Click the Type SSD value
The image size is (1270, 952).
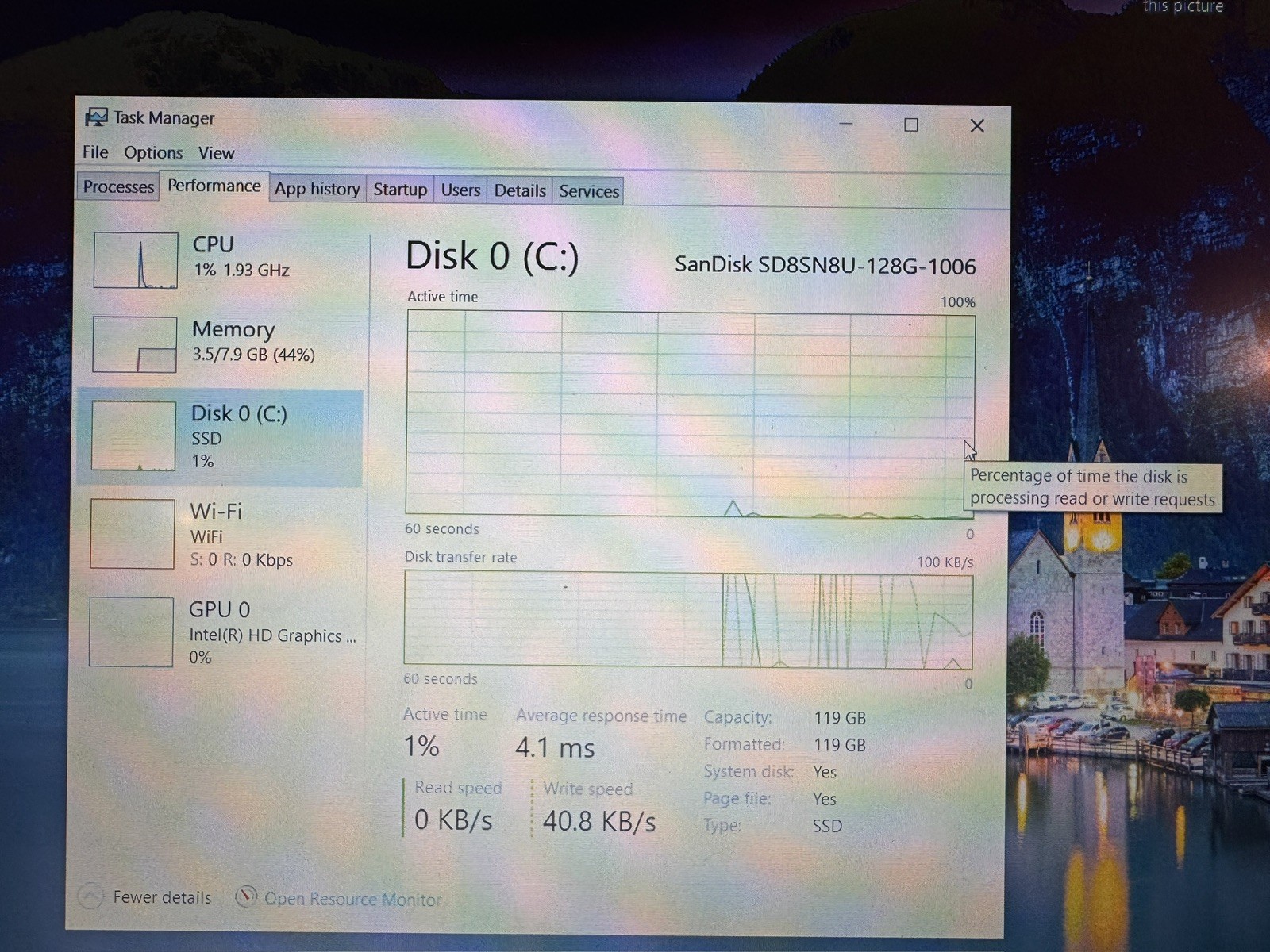pyautogui.click(x=827, y=826)
